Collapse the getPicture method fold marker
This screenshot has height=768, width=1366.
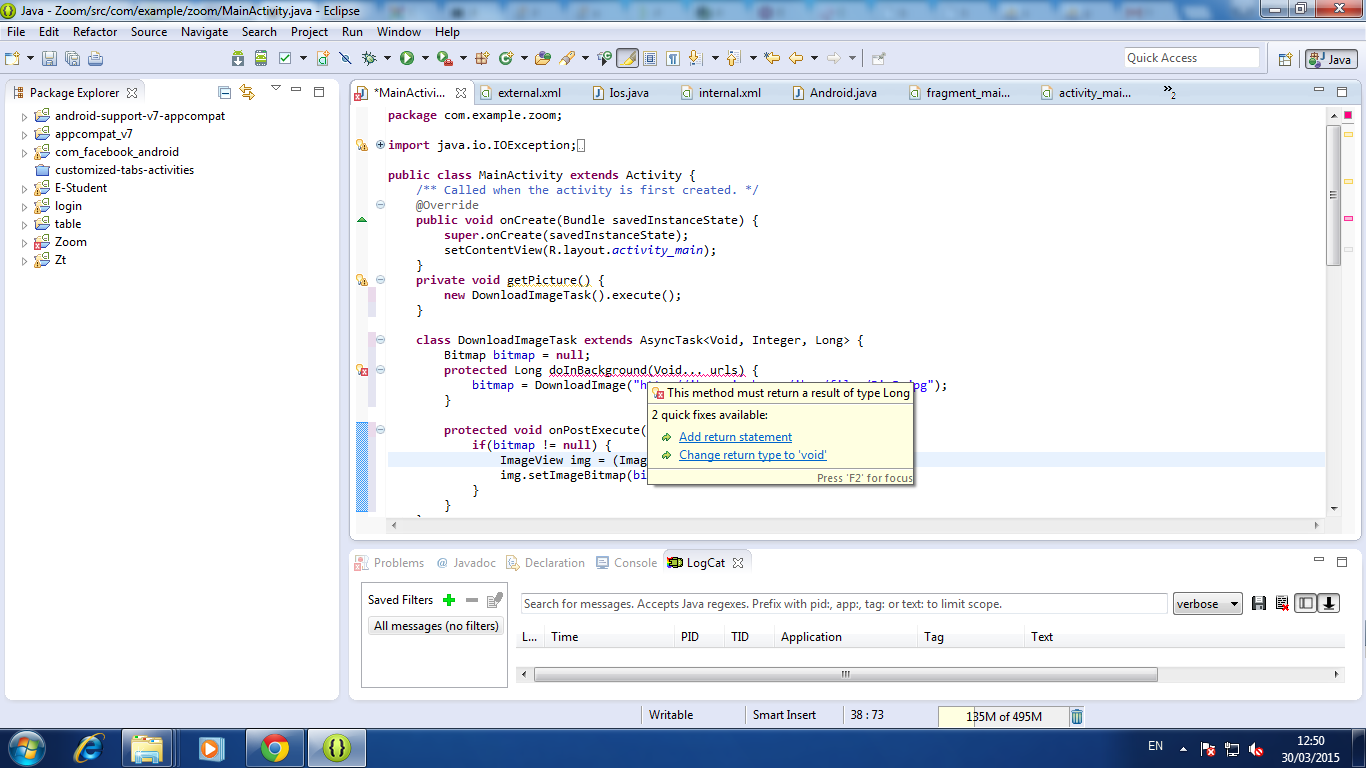click(380, 280)
